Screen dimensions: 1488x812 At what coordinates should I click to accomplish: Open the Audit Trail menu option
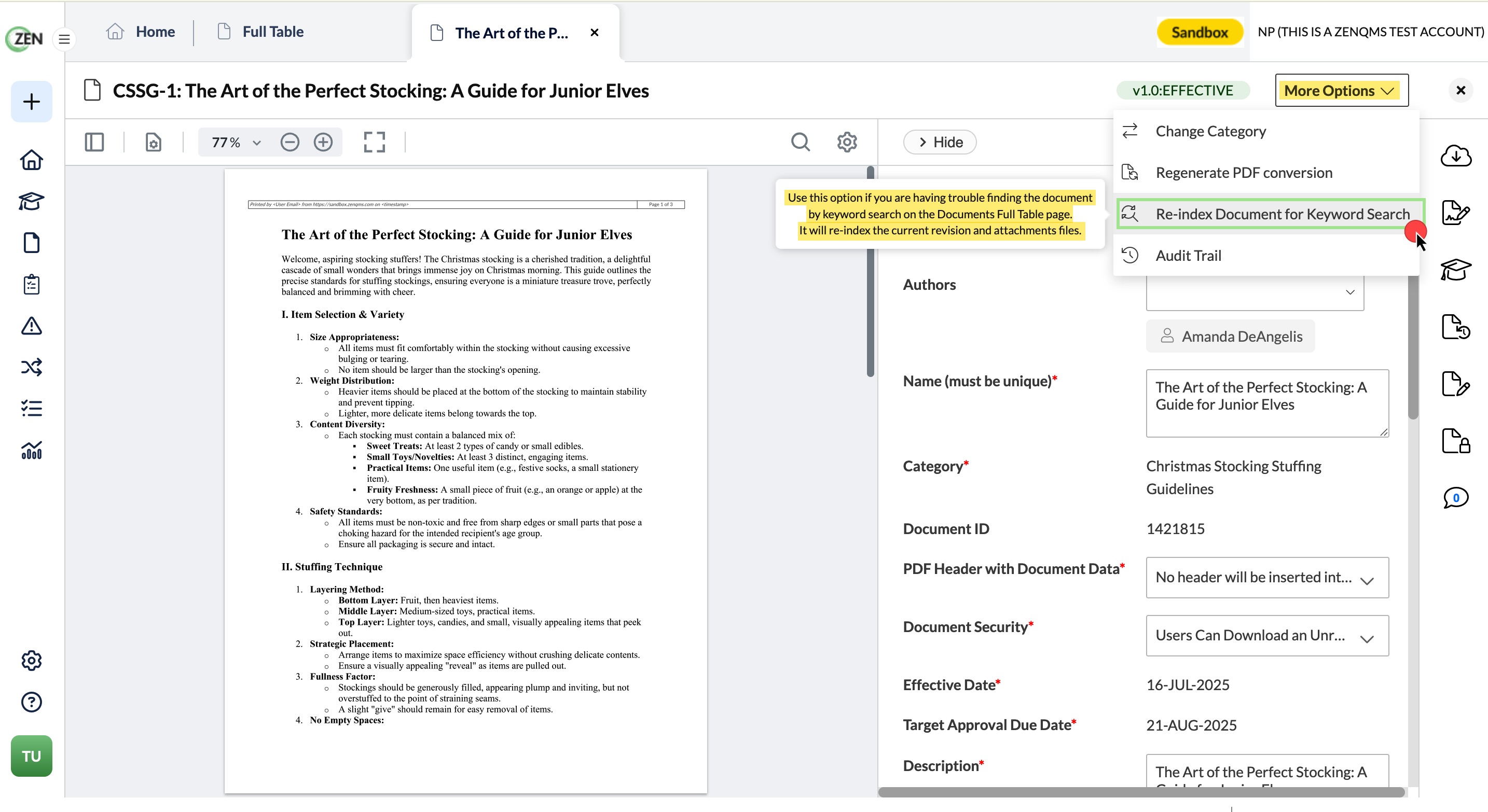pyautogui.click(x=1266, y=256)
